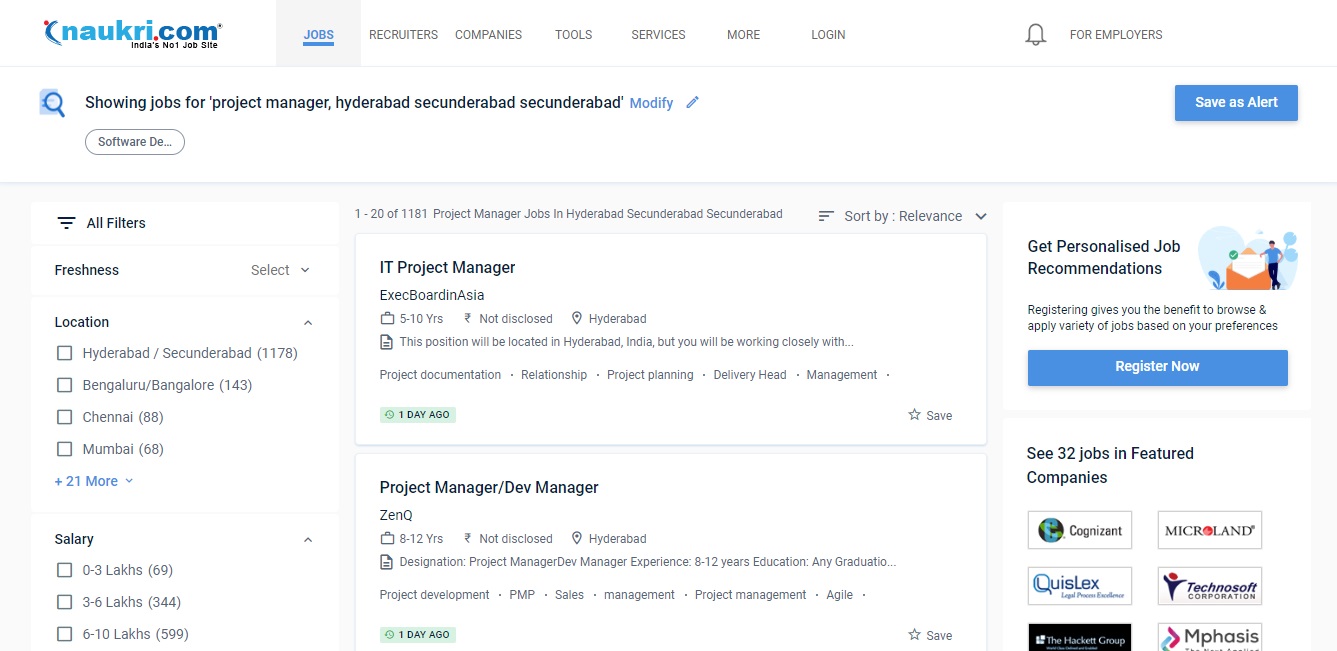
Task: Open the Companies menu
Action: (x=488, y=35)
